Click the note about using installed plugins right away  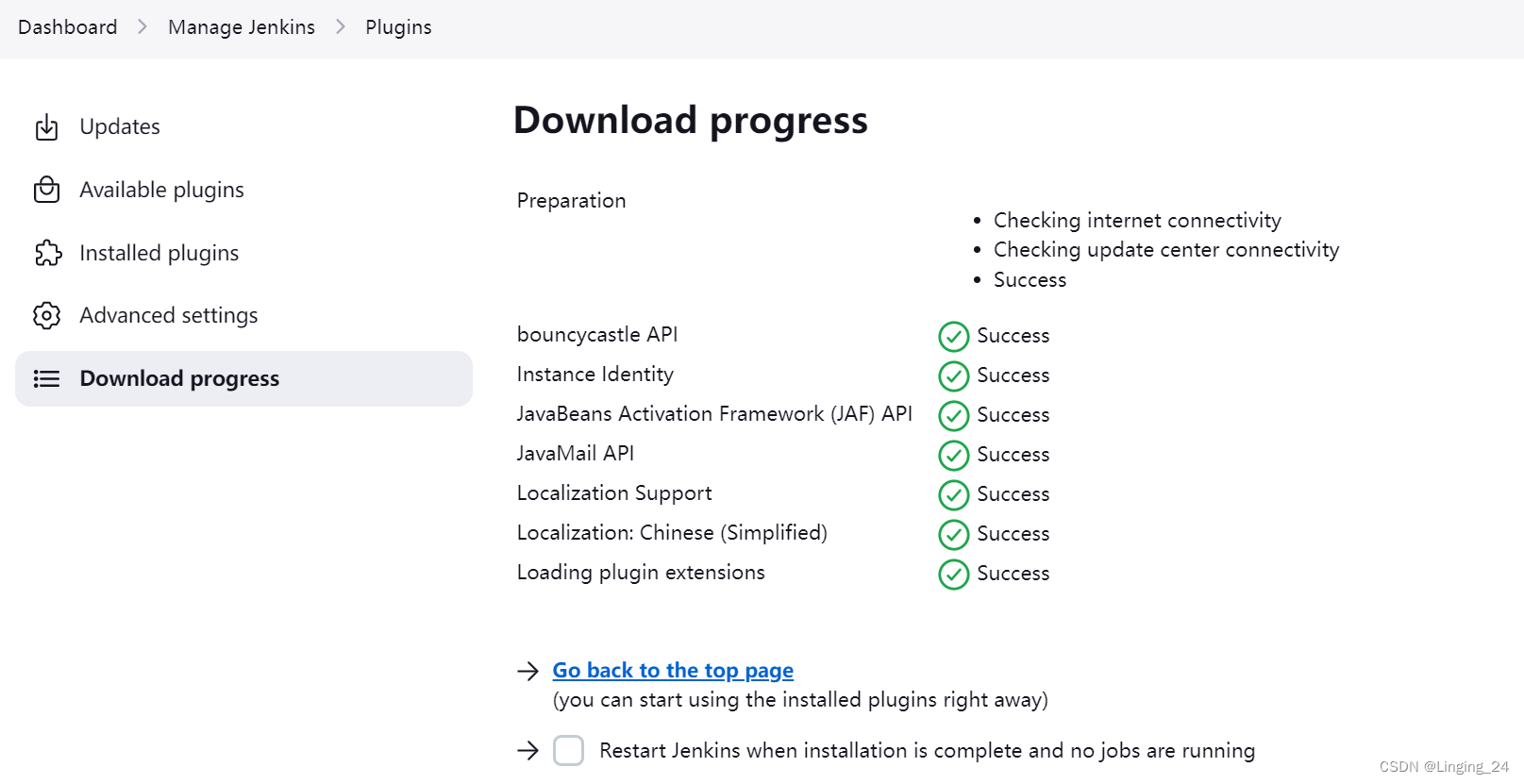800,700
